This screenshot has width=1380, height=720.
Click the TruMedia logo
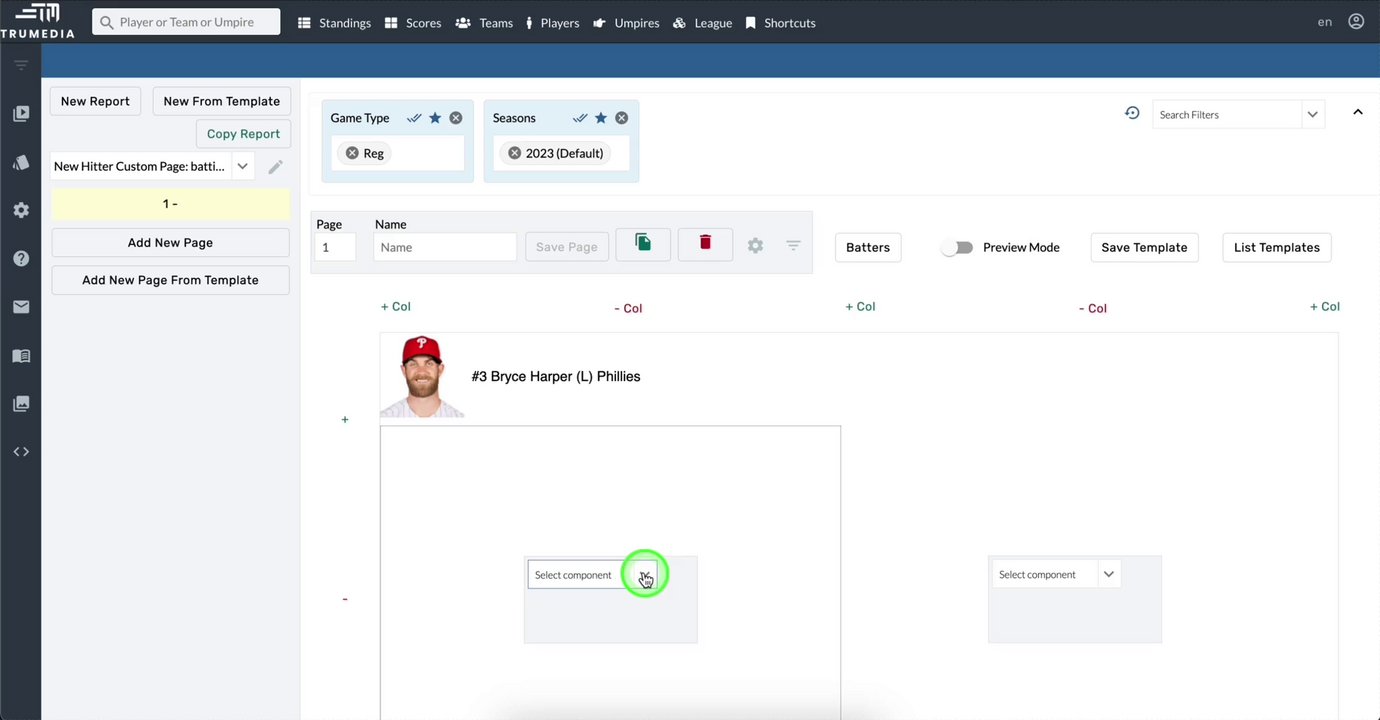coord(37,21)
